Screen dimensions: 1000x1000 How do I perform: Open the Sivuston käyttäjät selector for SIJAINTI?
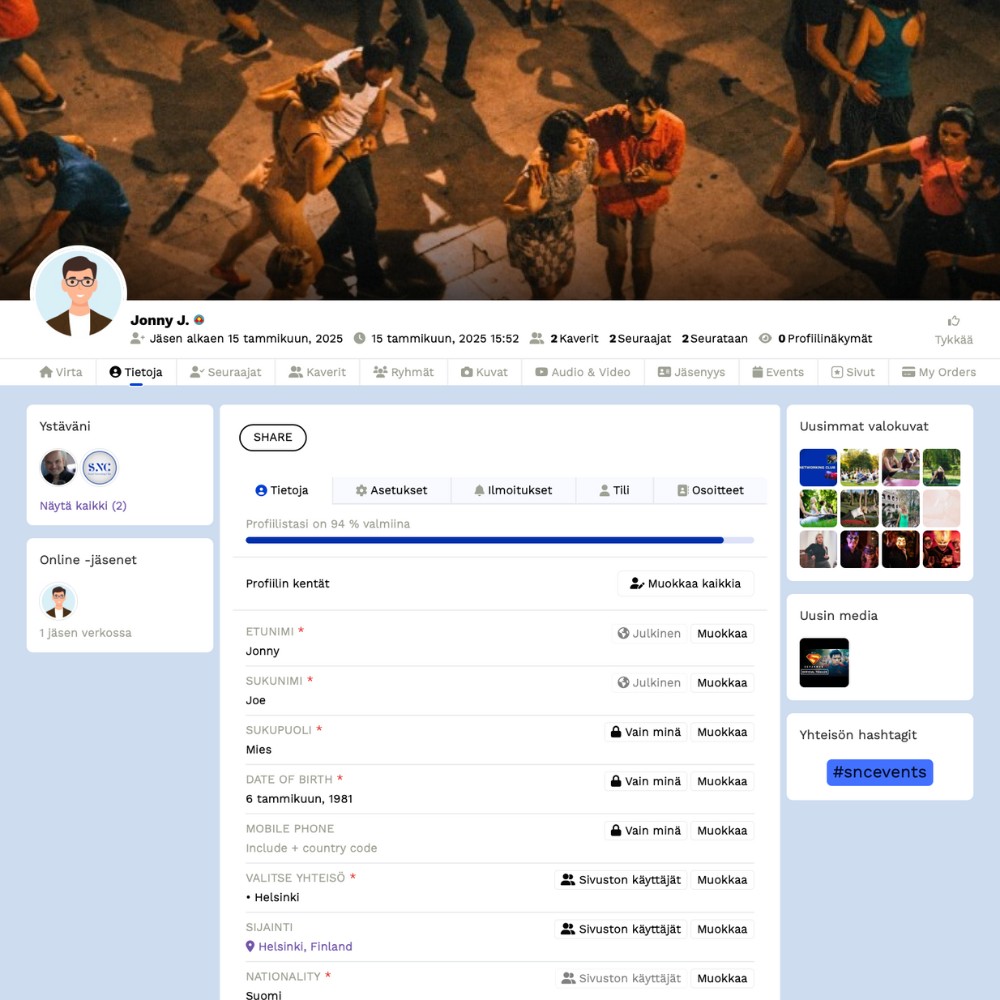pyautogui.click(x=620, y=929)
